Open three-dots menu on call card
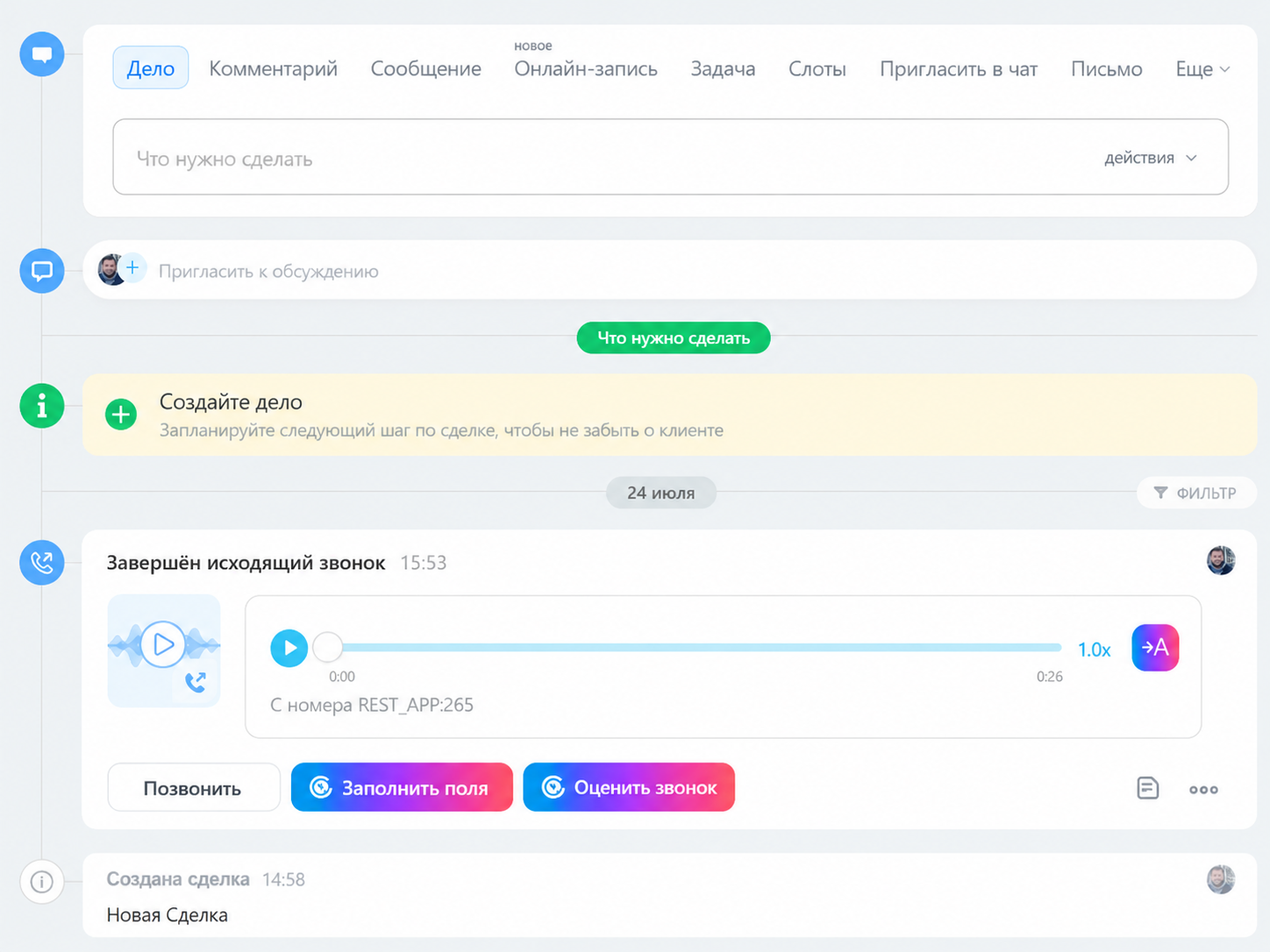This screenshot has height=952, width=1270. [x=1203, y=789]
